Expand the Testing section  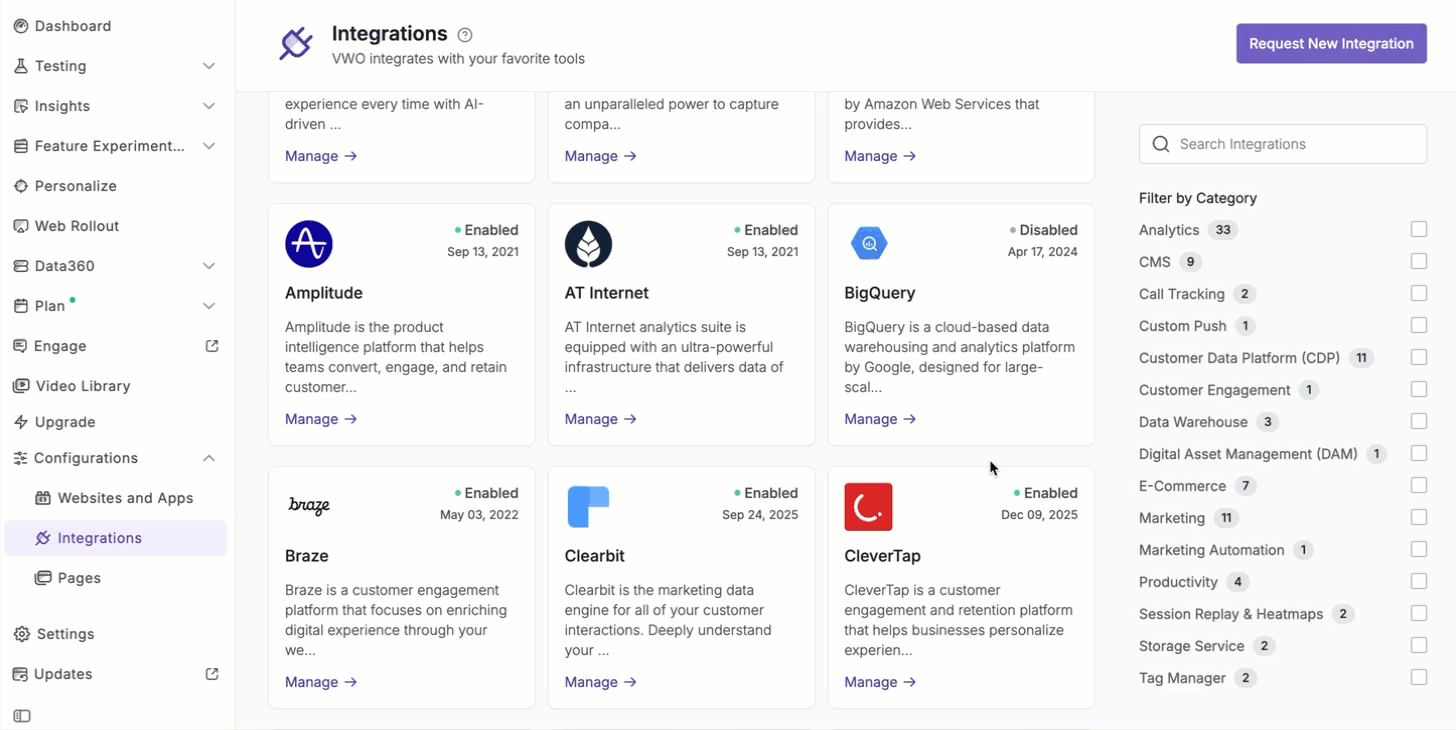point(208,65)
